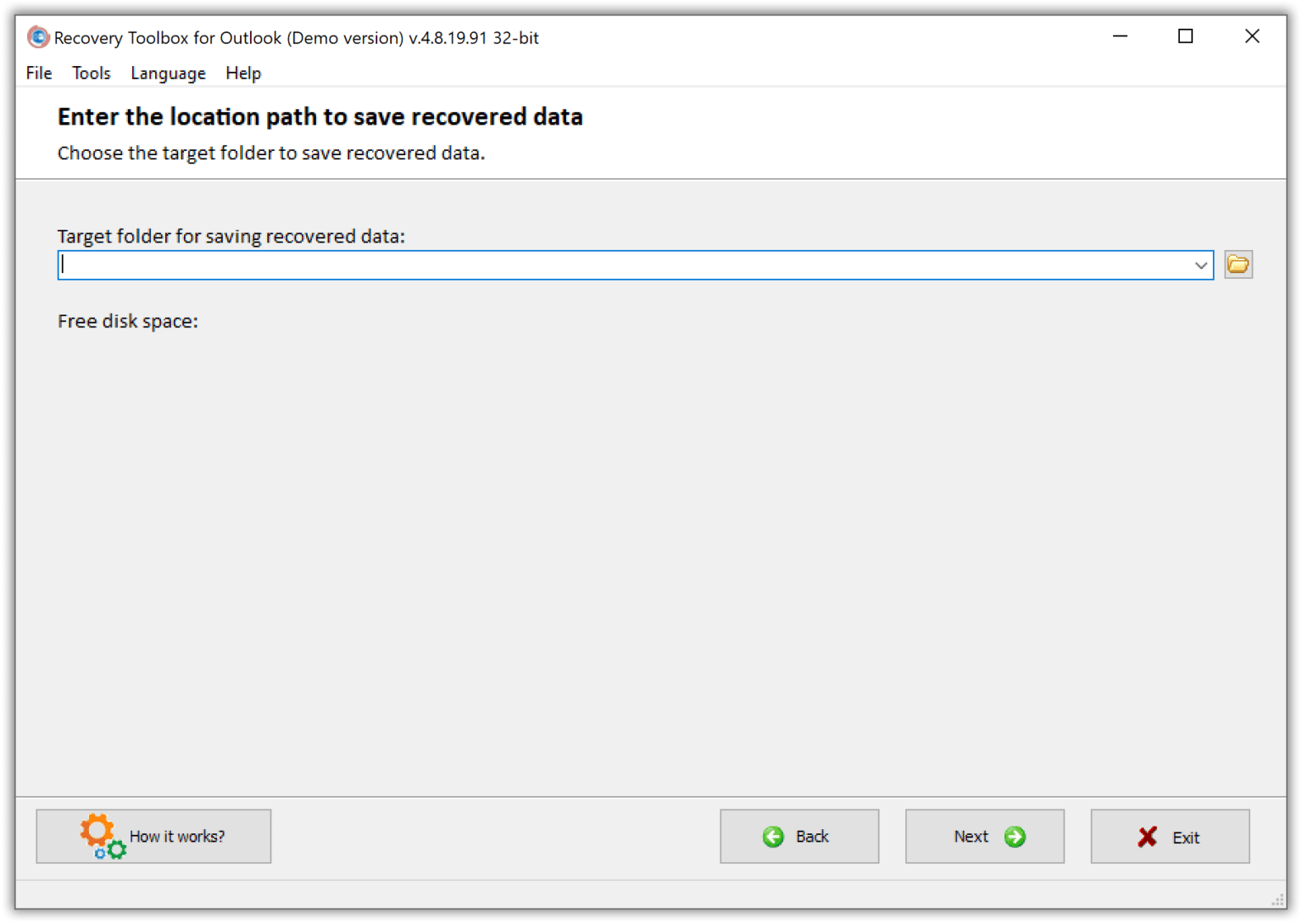Click the Next button
Viewport: 1302px width, 924px height.
[983, 836]
